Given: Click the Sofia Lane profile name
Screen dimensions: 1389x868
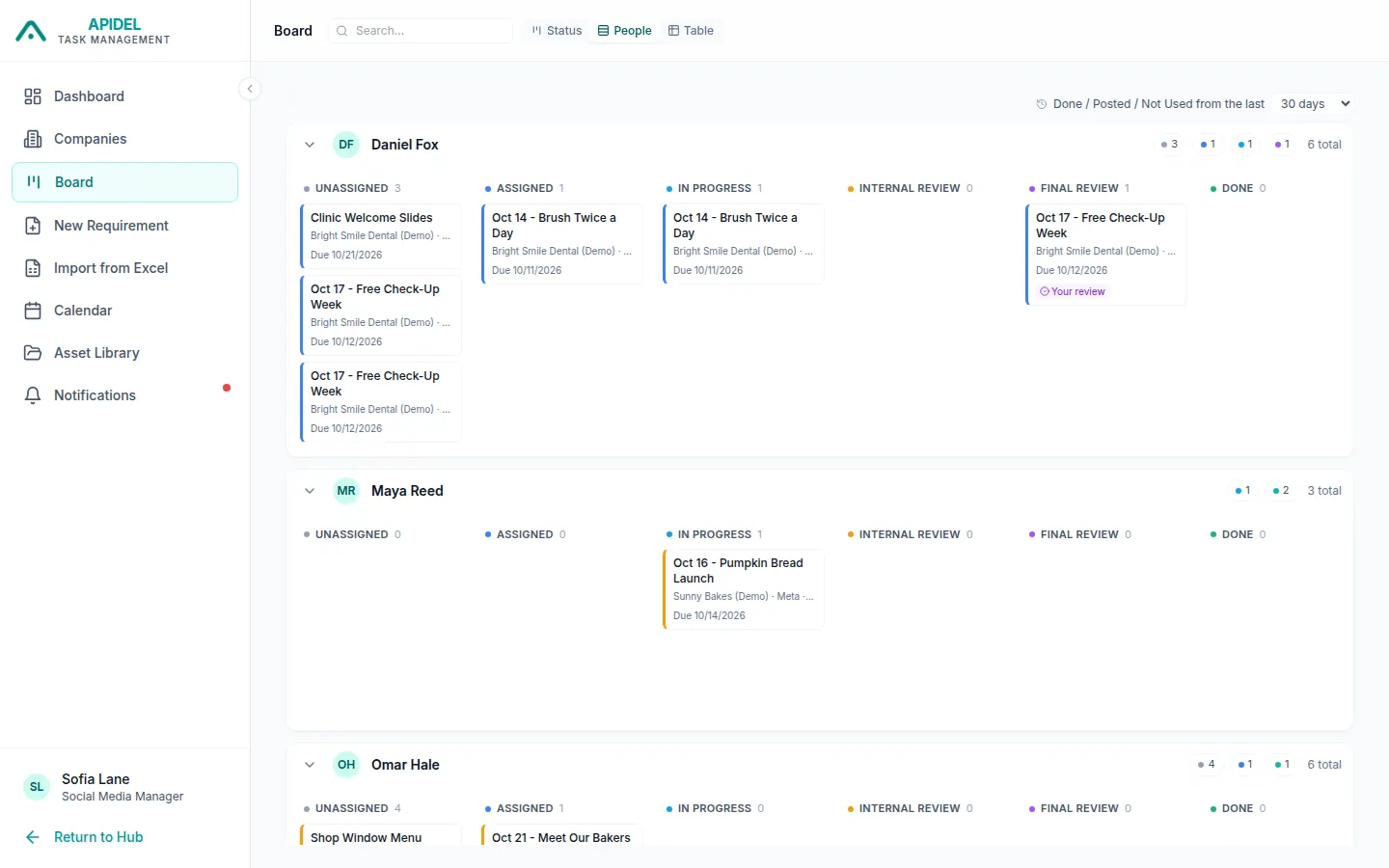Looking at the screenshot, I should (95, 779).
